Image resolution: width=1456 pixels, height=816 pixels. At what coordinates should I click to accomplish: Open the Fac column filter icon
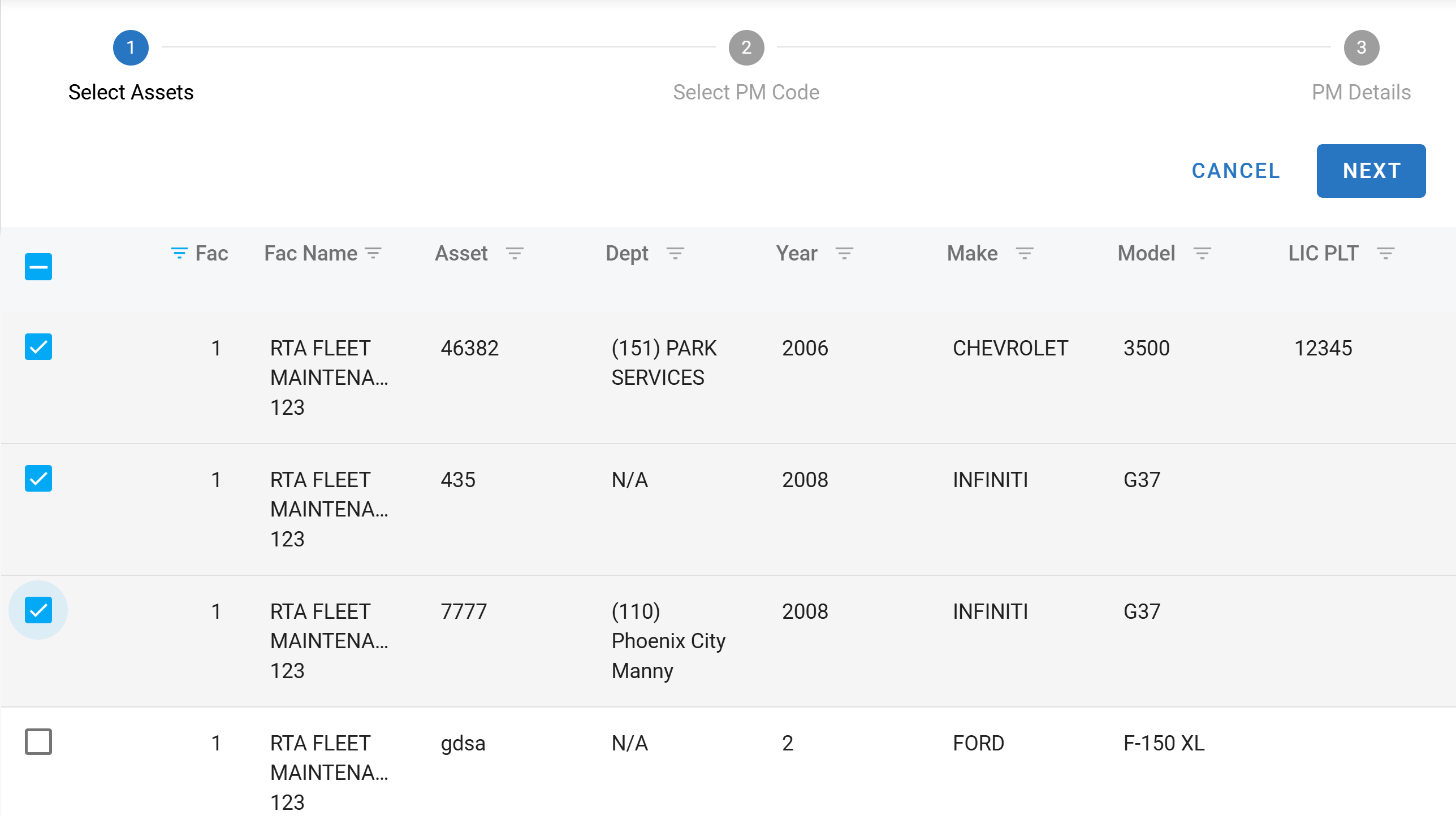[179, 253]
